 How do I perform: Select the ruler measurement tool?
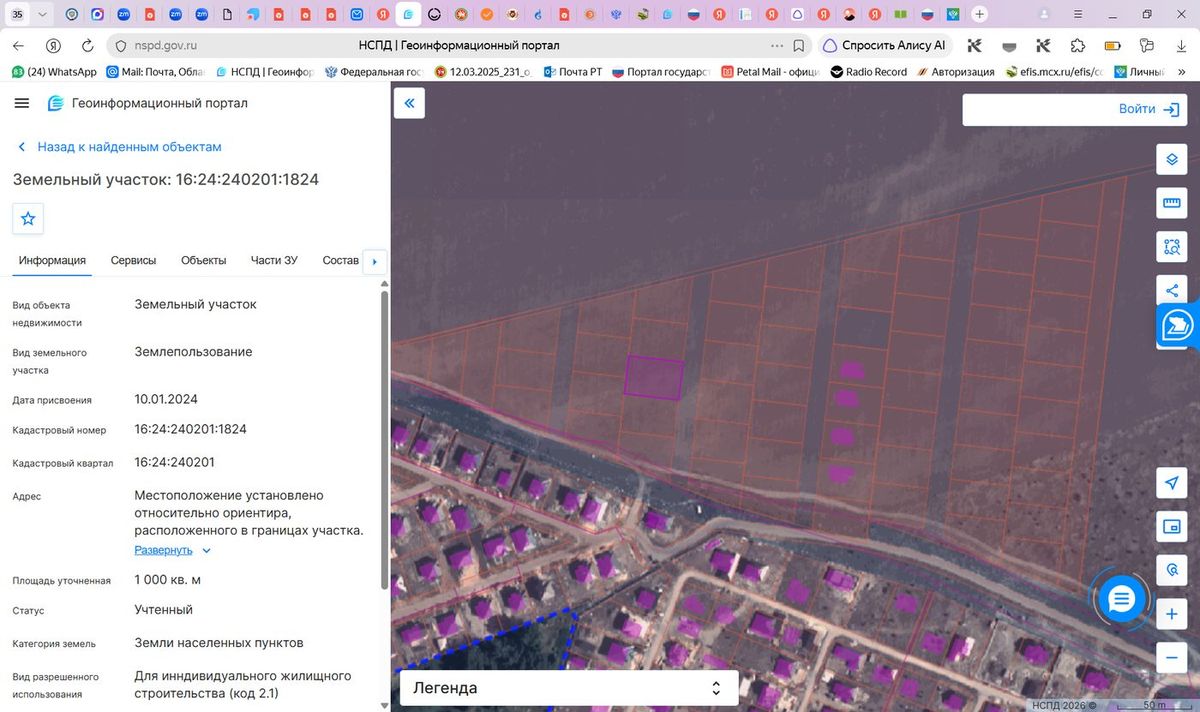[x=1172, y=203]
